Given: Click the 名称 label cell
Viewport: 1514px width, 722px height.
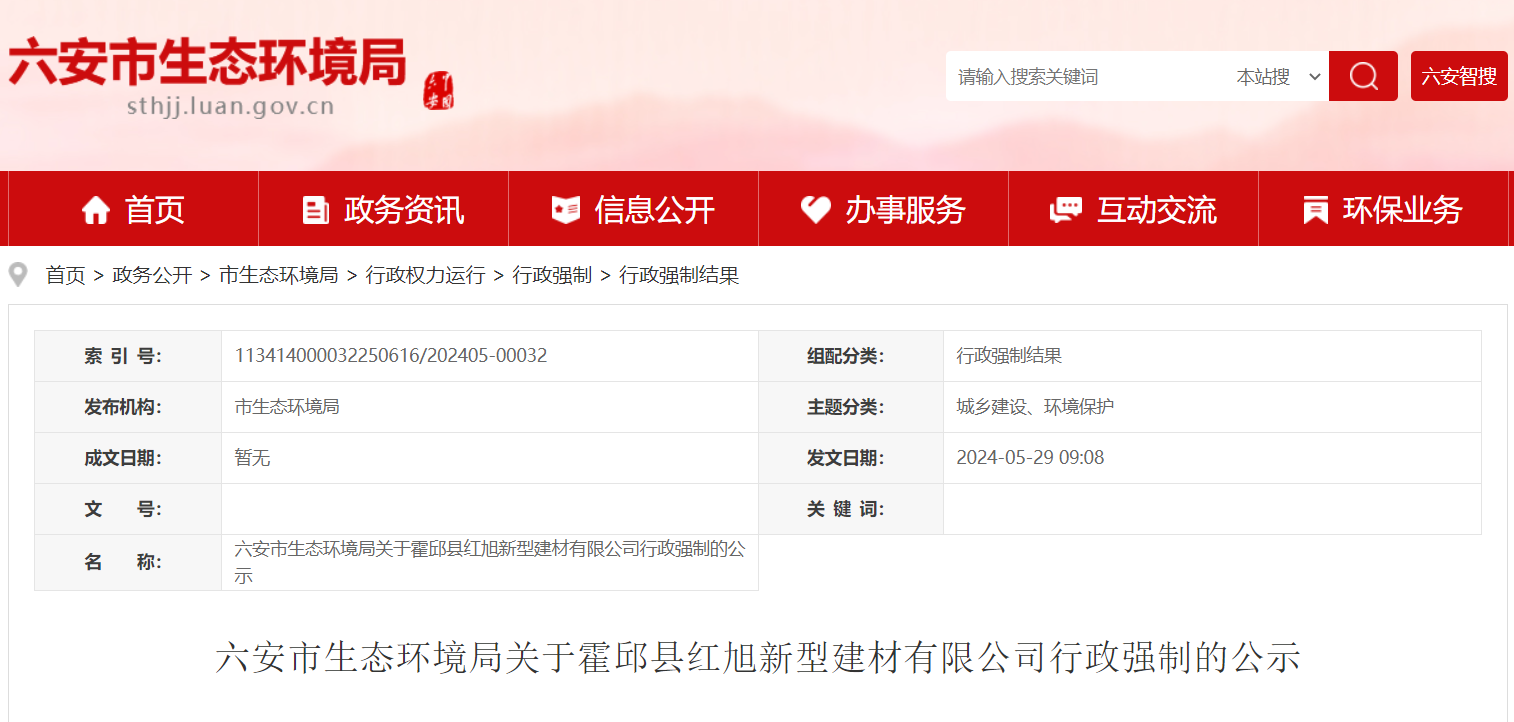Looking at the screenshot, I should point(128,562).
